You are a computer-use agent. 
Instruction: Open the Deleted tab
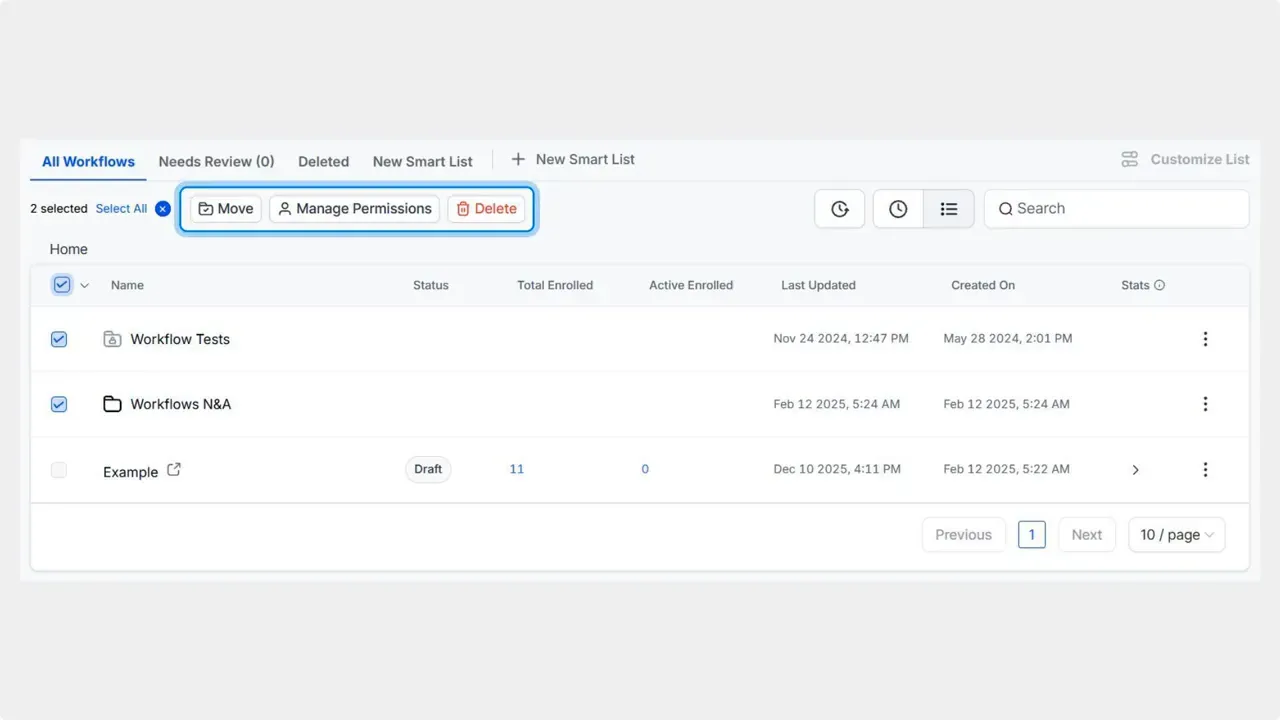[323, 161]
